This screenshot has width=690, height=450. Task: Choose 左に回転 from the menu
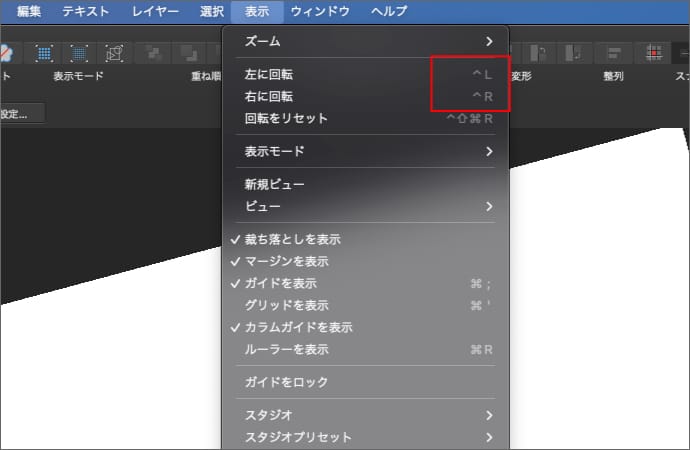(270, 75)
